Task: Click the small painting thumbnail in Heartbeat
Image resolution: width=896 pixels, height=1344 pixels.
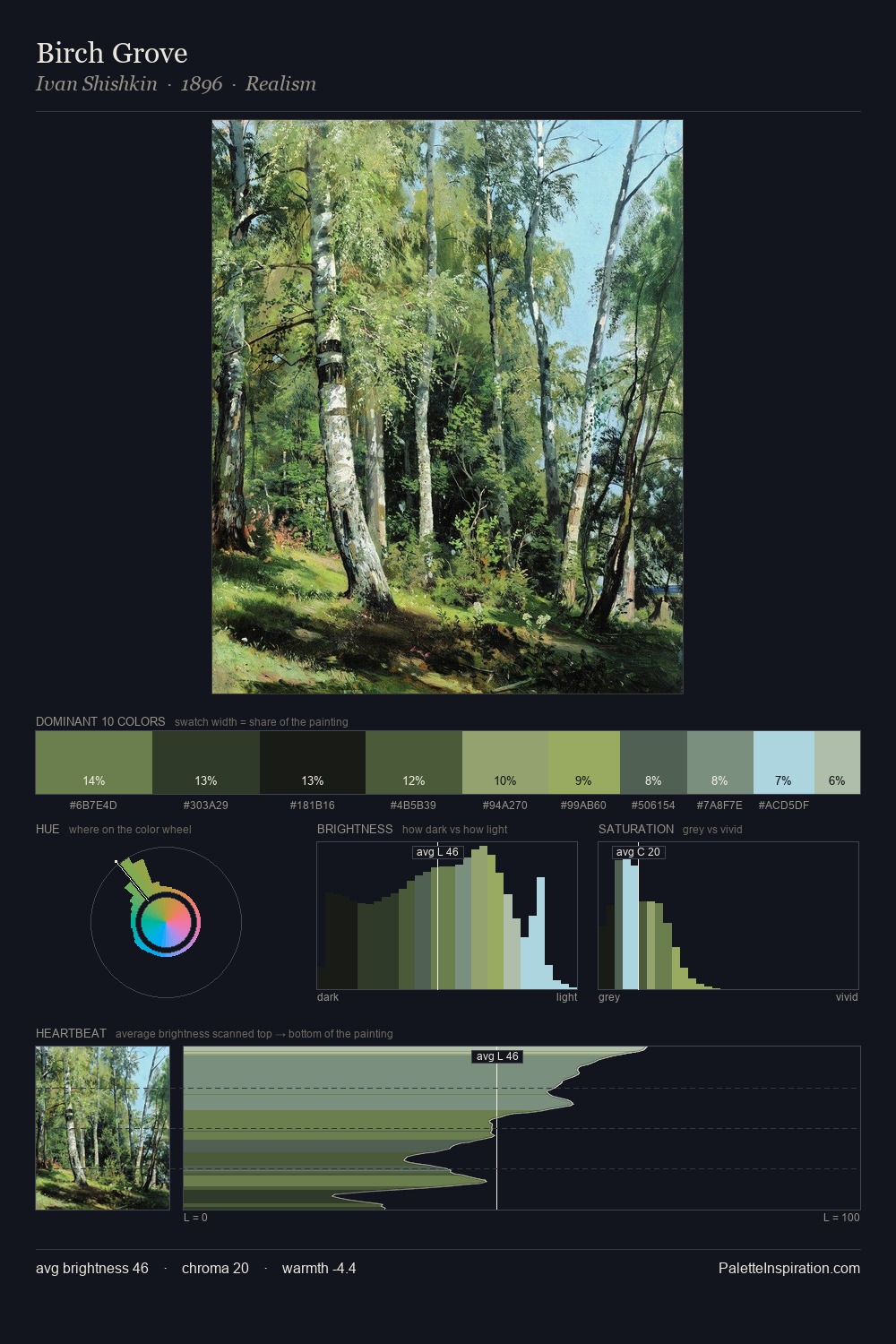Action: [x=102, y=1128]
